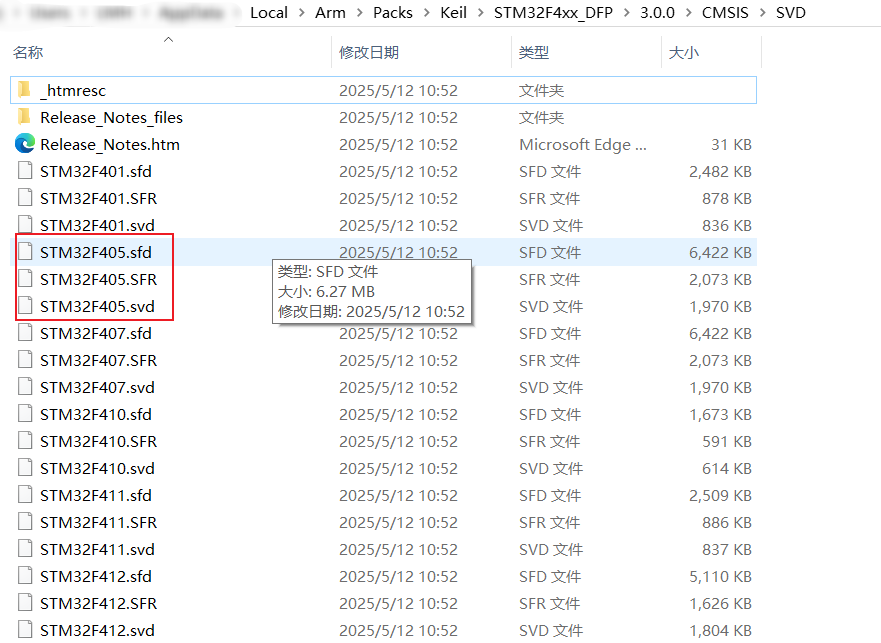This screenshot has height=643, width=881.
Task: Click the Edge icon for Release_Notes.htm
Action: (25, 144)
